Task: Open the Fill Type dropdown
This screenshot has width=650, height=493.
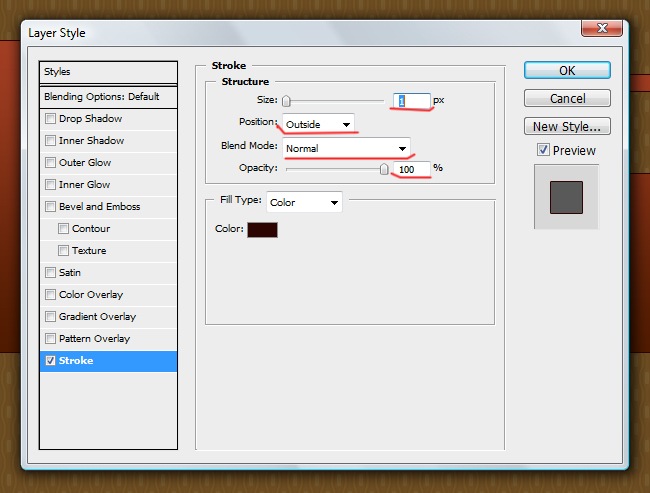Action: click(304, 202)
